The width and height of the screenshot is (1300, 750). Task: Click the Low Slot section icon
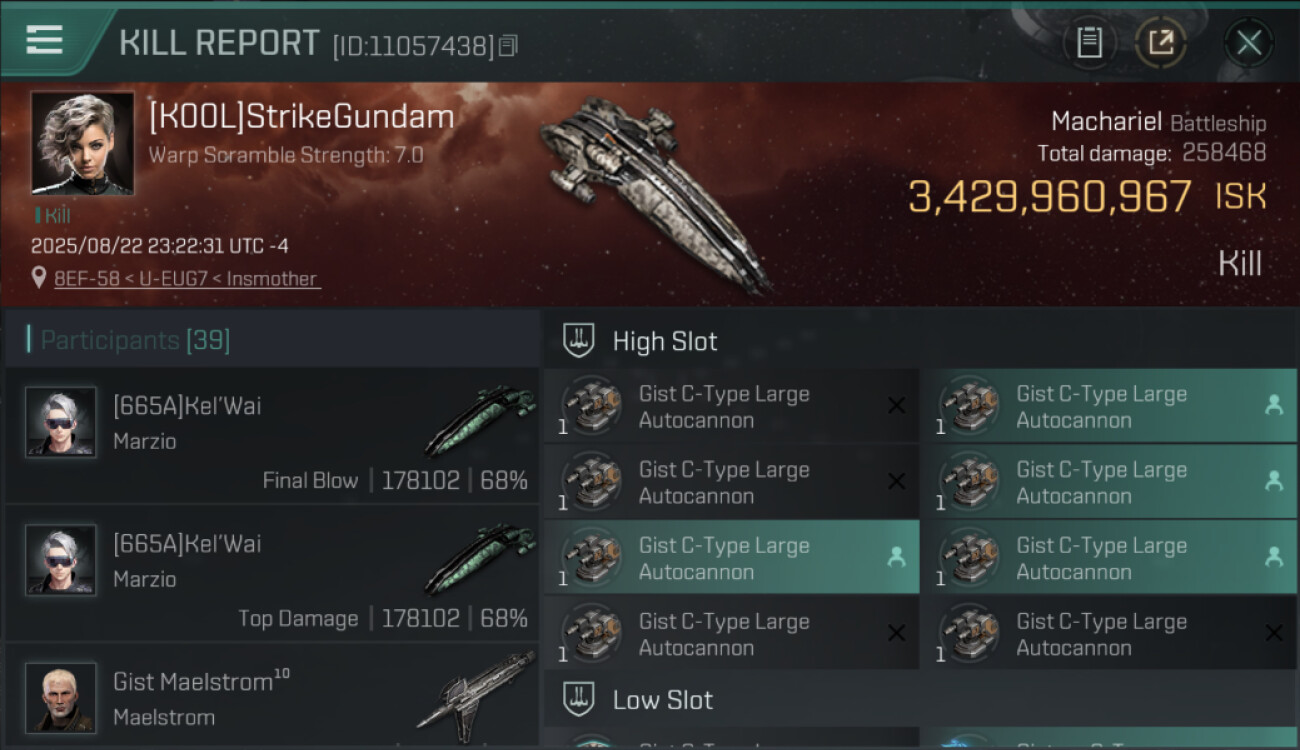(580, 699)
